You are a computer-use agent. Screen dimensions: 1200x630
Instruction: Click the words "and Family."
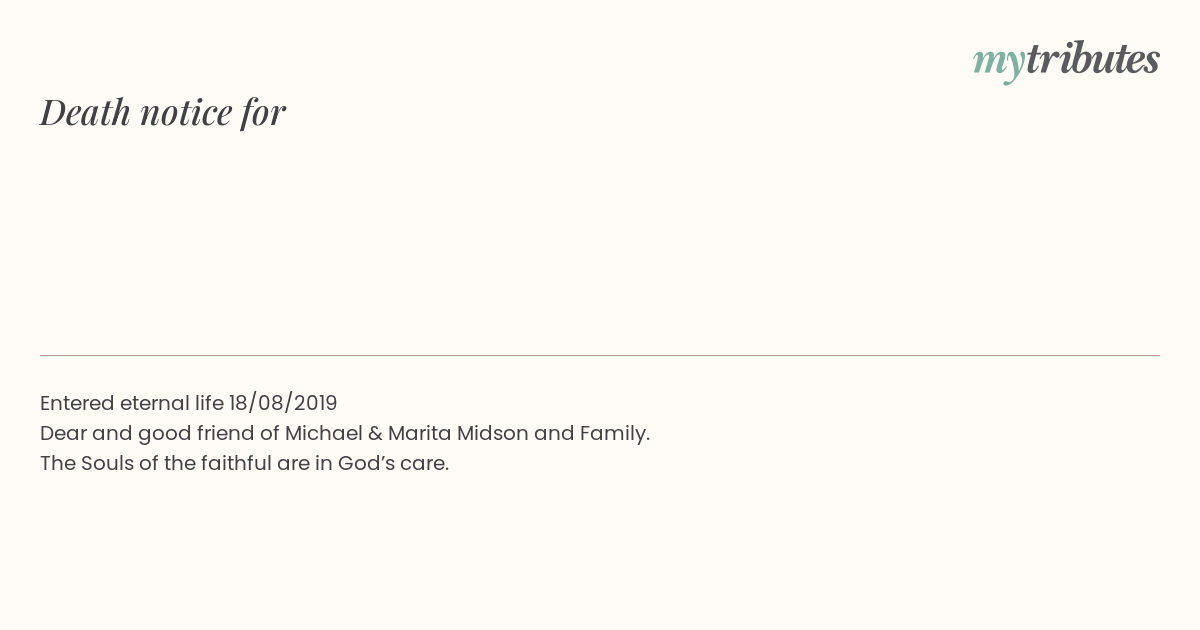[x=592, y=433]
